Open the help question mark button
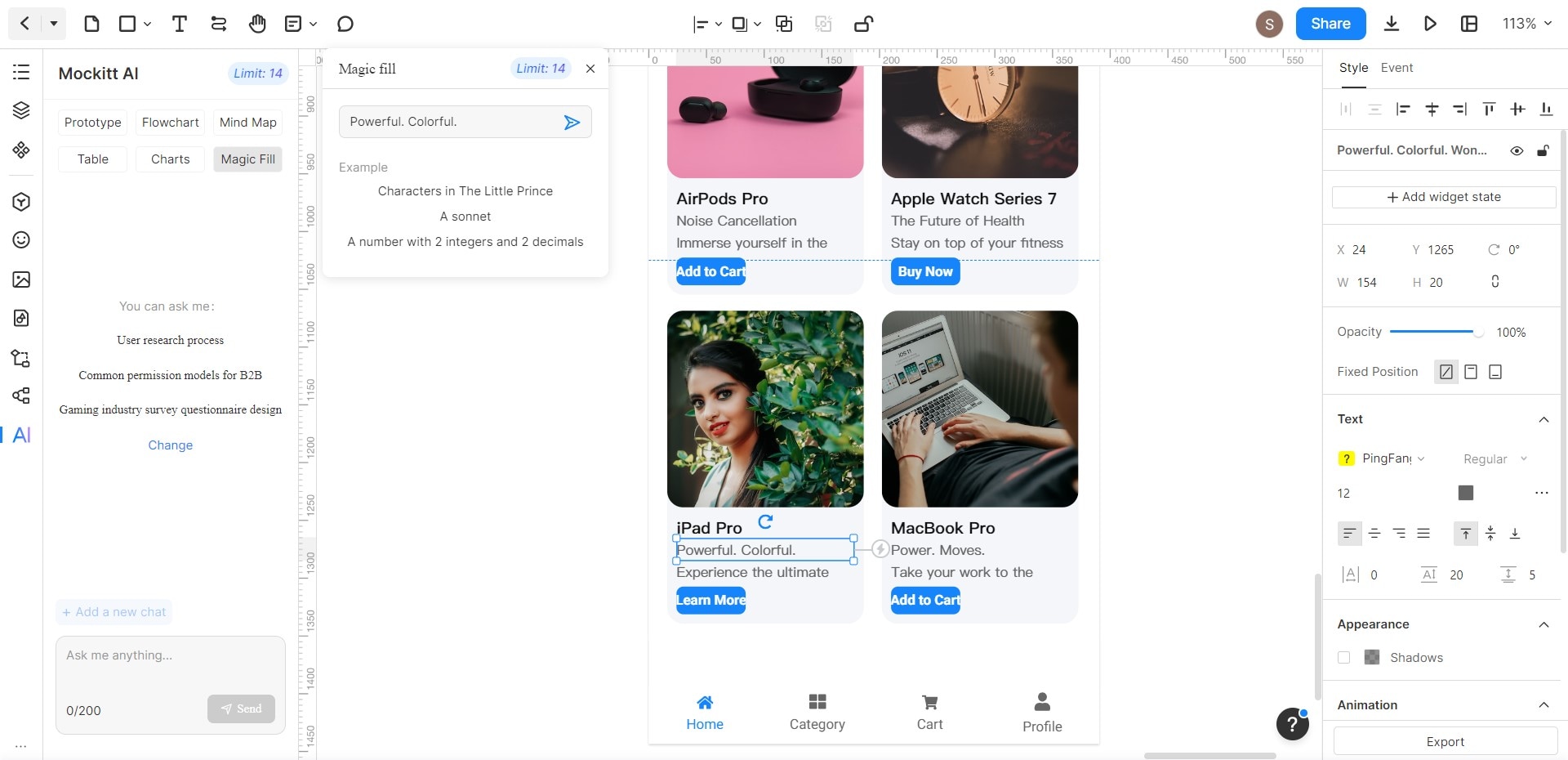 [x=1292, y=724]
